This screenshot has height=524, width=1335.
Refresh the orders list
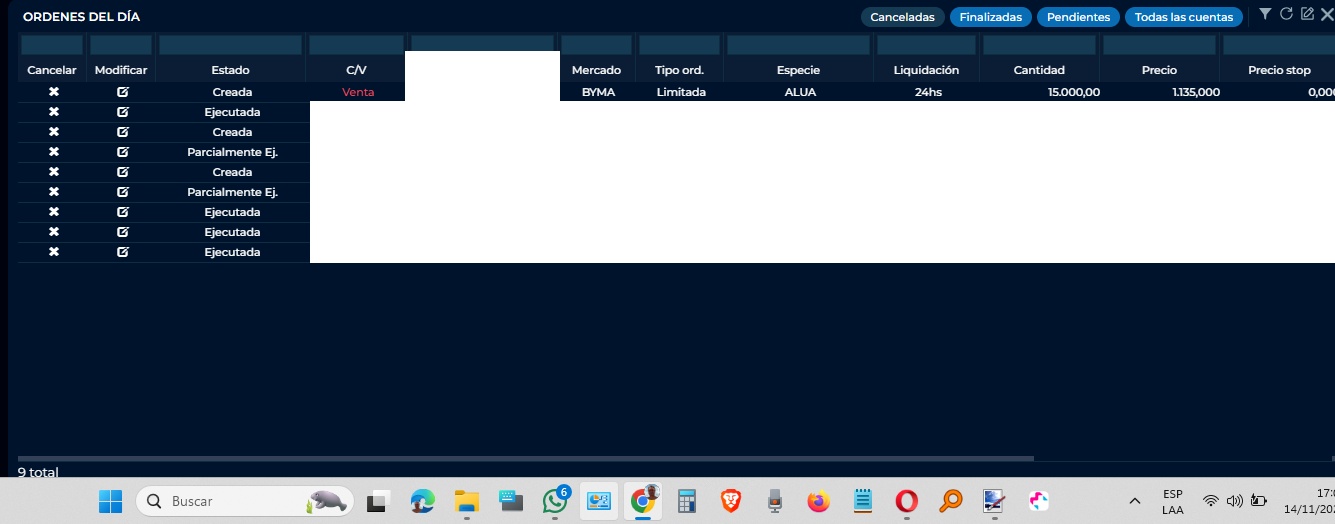[x=1286, y=14]
